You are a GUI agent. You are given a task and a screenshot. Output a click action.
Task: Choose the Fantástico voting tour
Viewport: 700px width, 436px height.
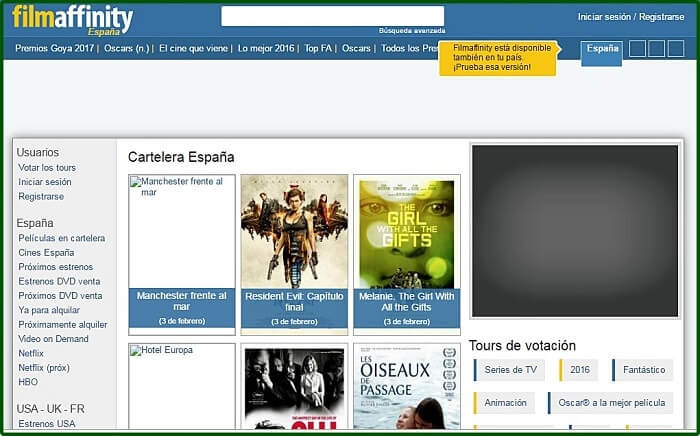coord(643,370)
